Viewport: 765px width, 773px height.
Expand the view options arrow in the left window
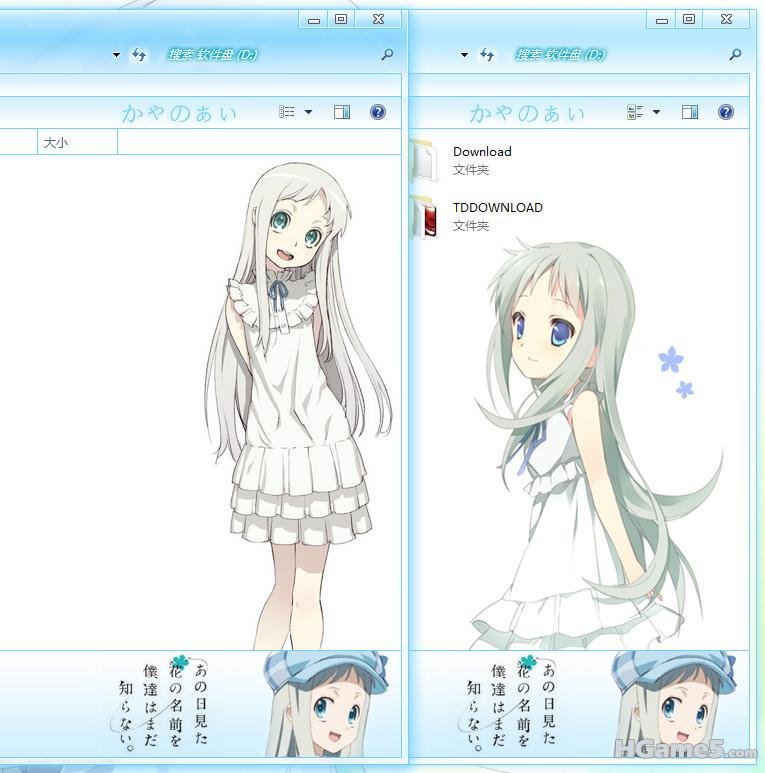[x=309, y=112]
